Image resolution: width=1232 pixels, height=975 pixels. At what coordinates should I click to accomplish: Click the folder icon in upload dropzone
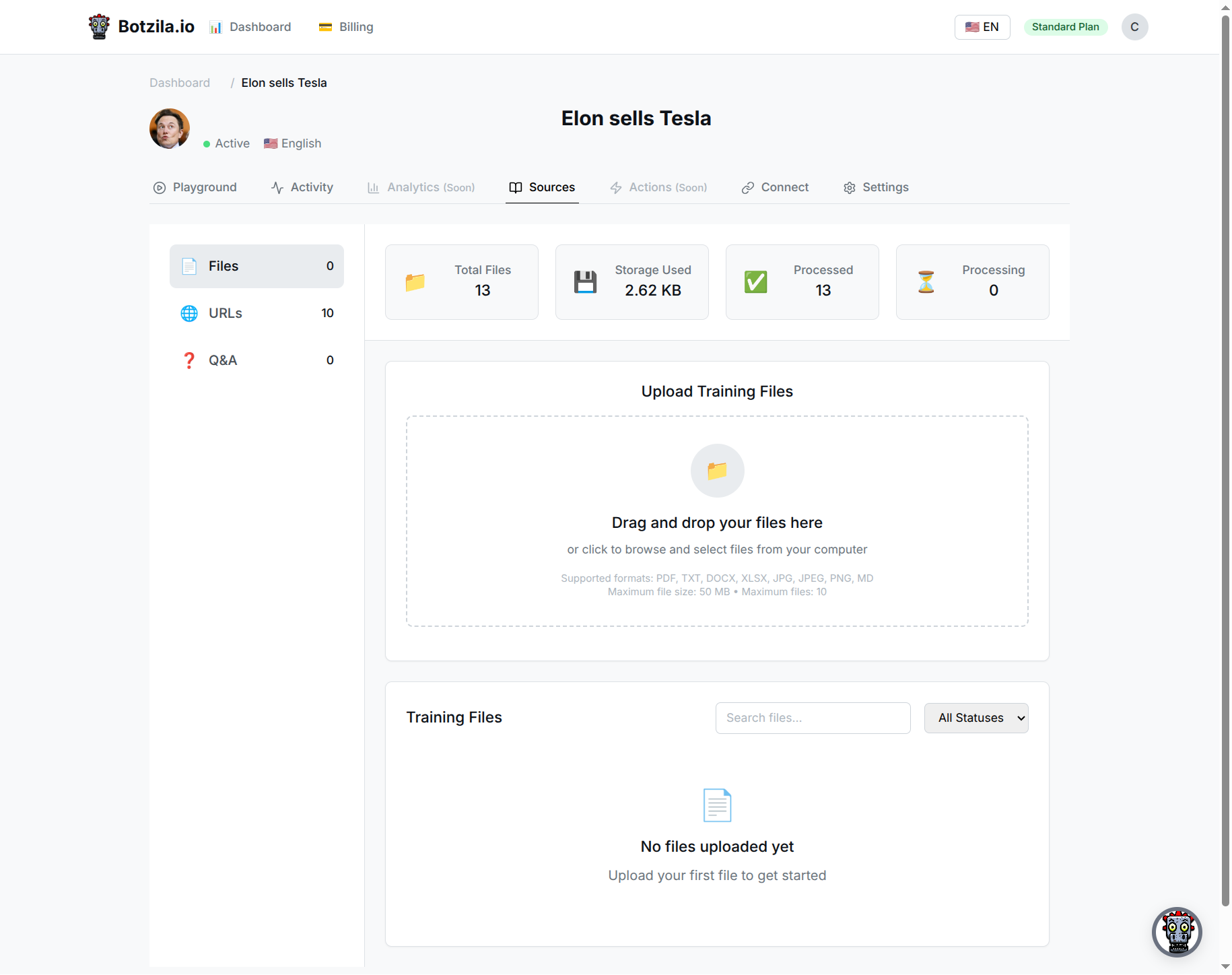click(718, 471)
